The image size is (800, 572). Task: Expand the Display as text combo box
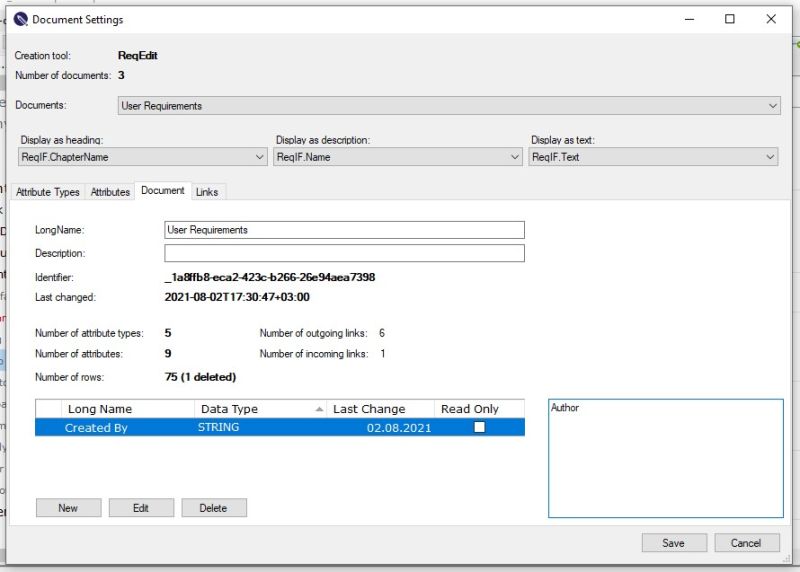(653, 157)
